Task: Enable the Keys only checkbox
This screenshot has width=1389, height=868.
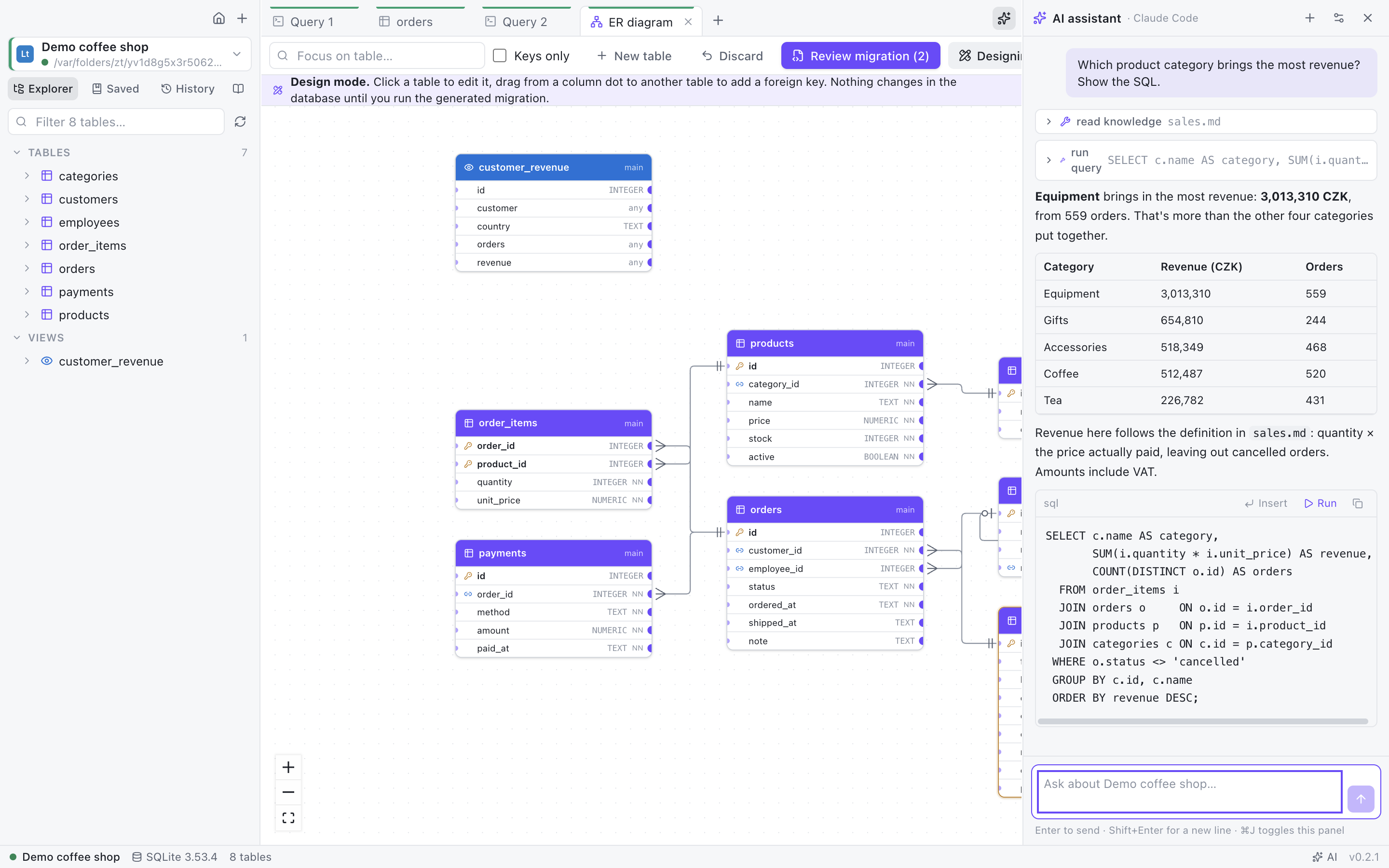Action: click(500, 55)
